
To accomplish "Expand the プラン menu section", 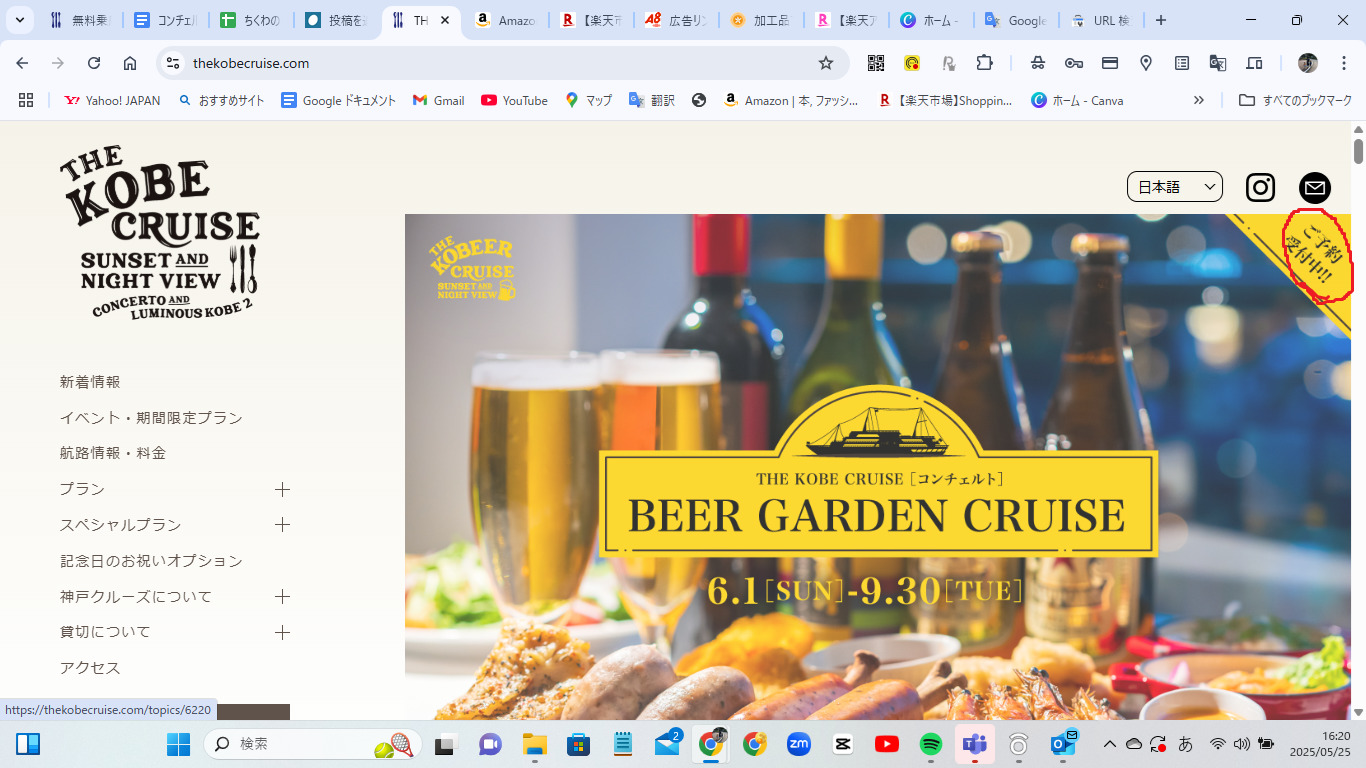I will 282,489.
